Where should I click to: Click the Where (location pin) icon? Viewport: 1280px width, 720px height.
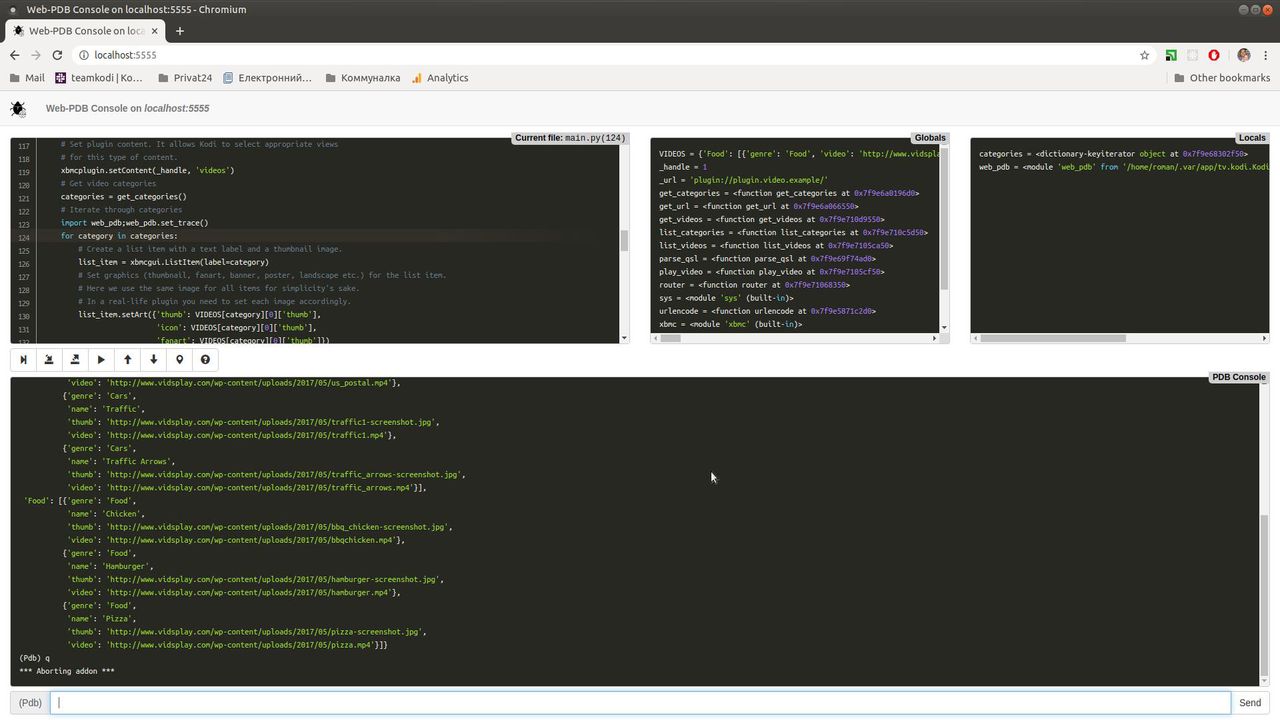coord(179,360)
